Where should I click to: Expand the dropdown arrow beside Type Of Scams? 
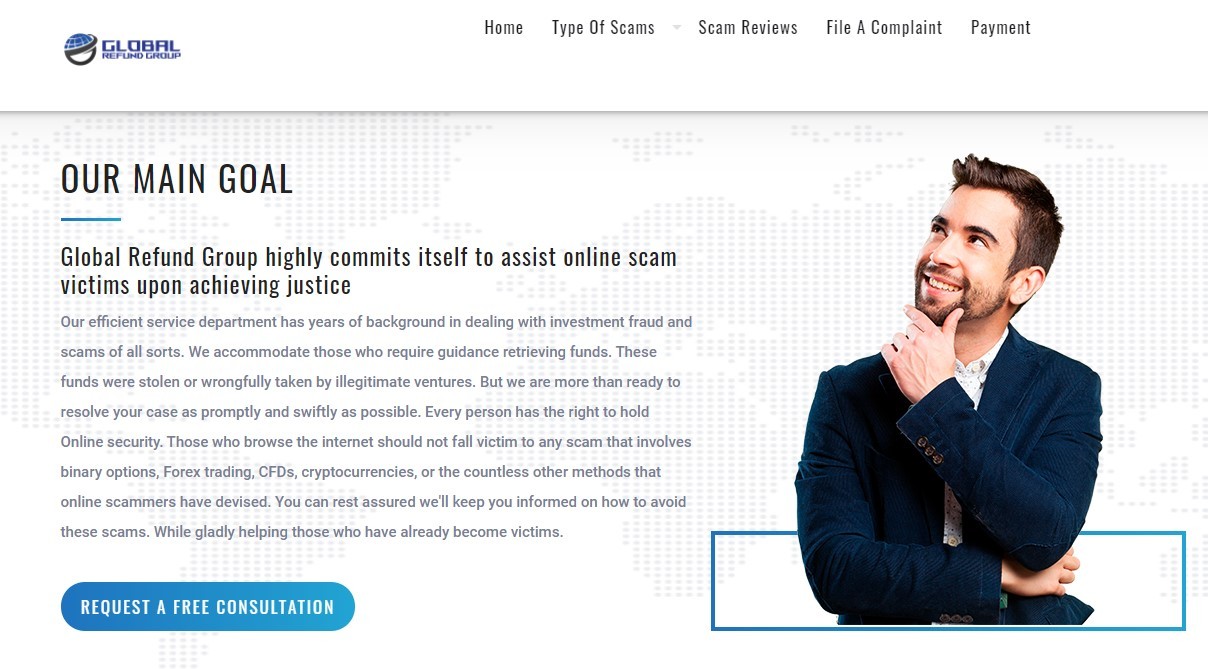676,28
